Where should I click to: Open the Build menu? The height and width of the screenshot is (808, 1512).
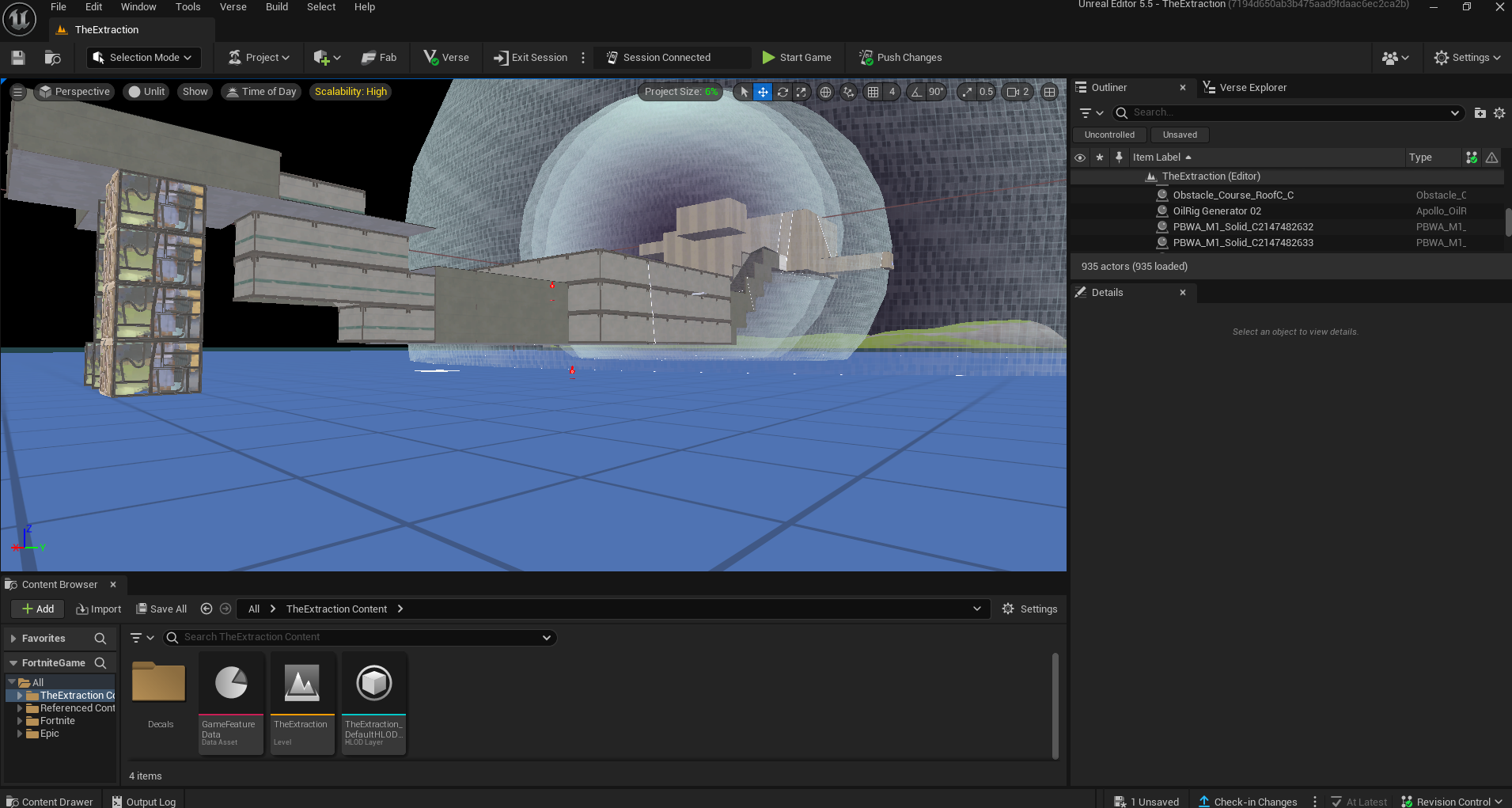[x=276, y=7]
